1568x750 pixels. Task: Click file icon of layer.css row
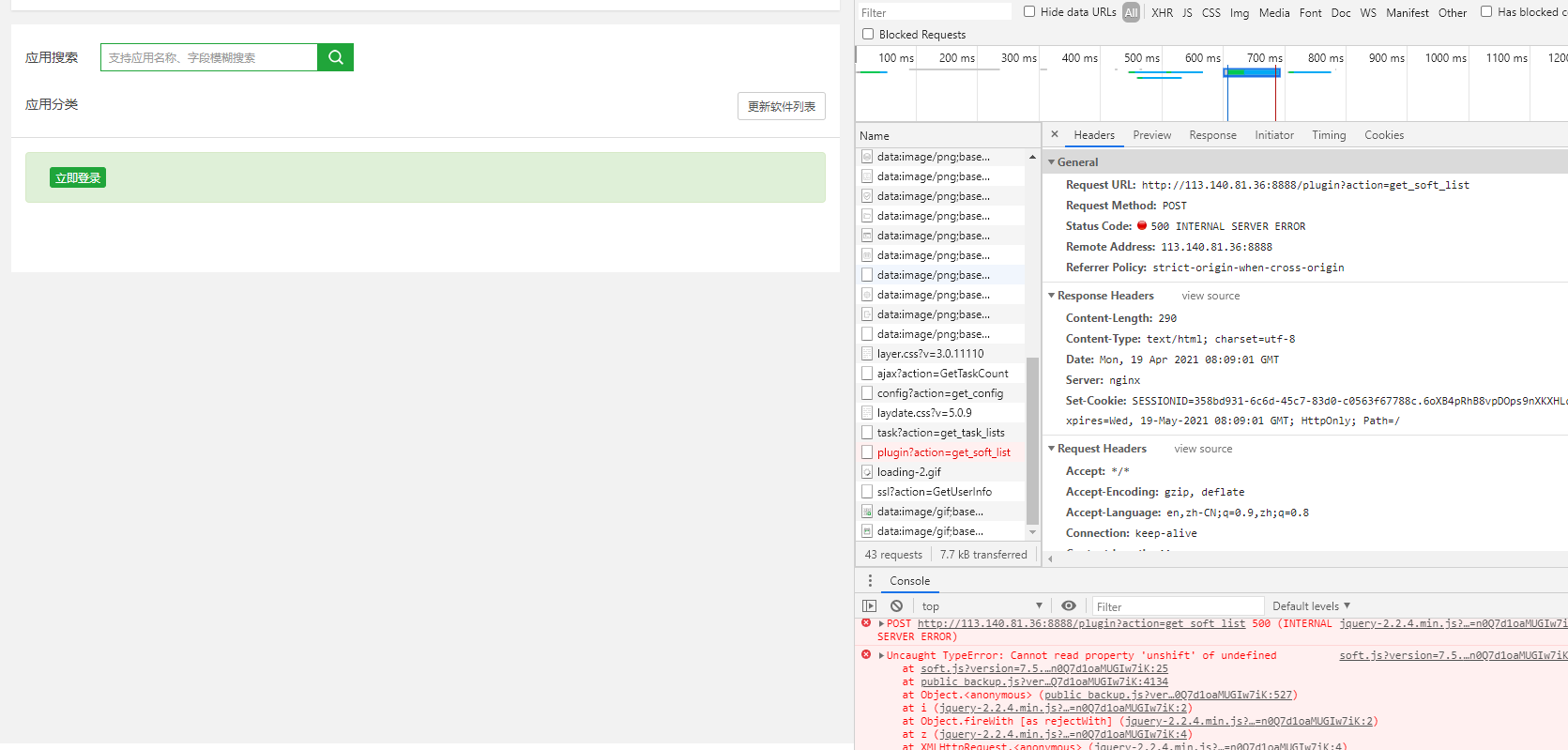point(867,354)
